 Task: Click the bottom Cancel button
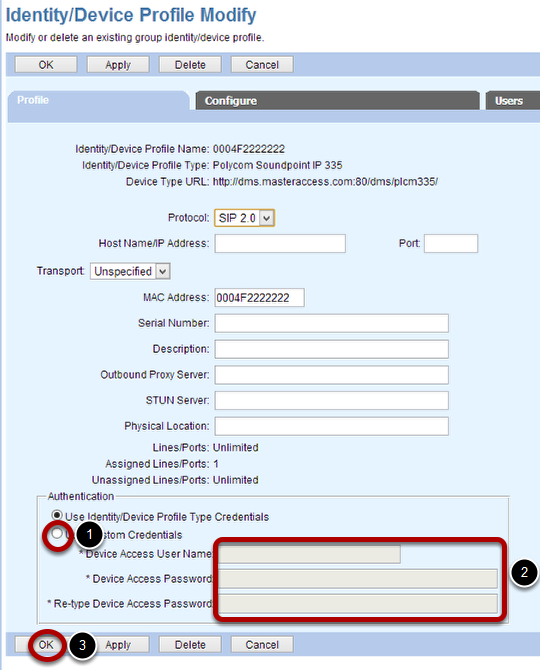pyautogui.click(x=262, y=644)
